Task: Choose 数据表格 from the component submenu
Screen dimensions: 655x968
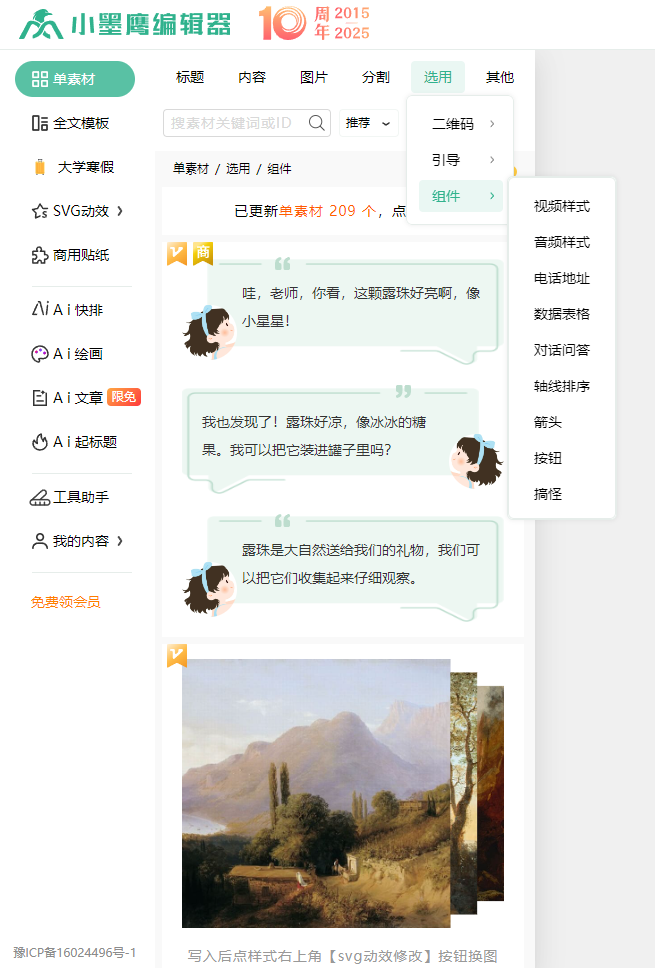Action: [562, 314]
